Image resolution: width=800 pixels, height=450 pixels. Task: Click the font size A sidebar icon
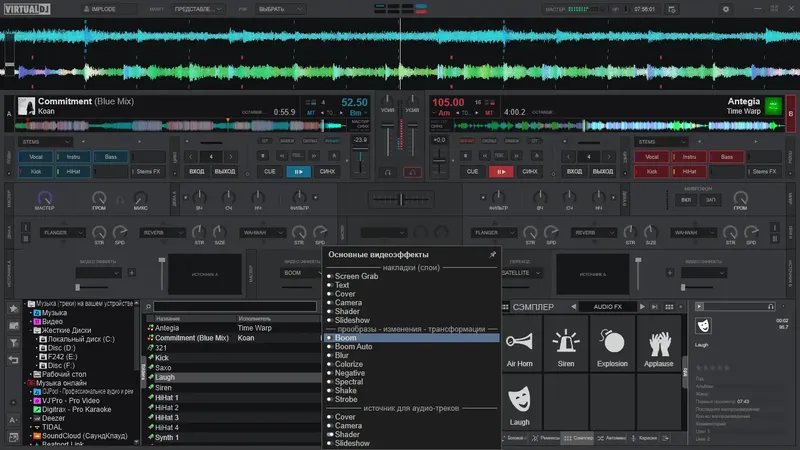pos(14,420)
